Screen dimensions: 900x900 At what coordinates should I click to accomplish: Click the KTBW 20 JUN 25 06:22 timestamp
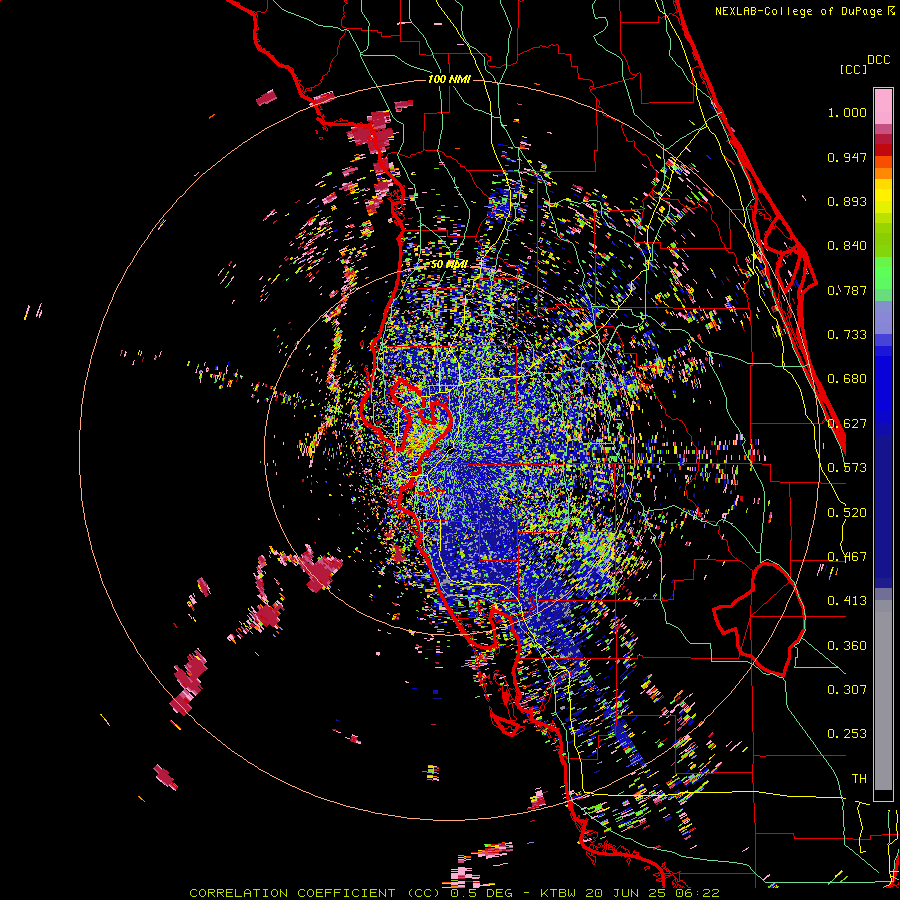(630, 893)
